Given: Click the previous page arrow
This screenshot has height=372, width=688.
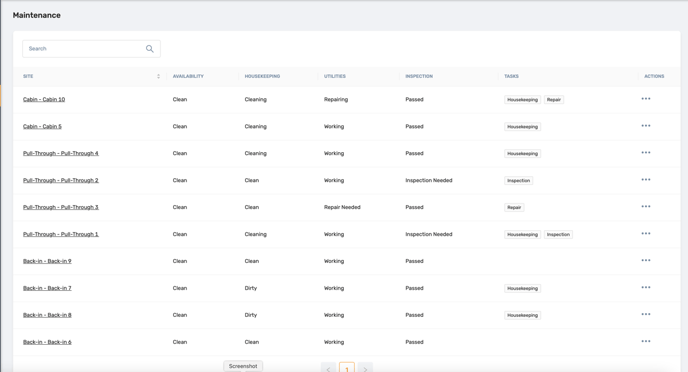Looking at the screenshot, I should tap(328, 368).
